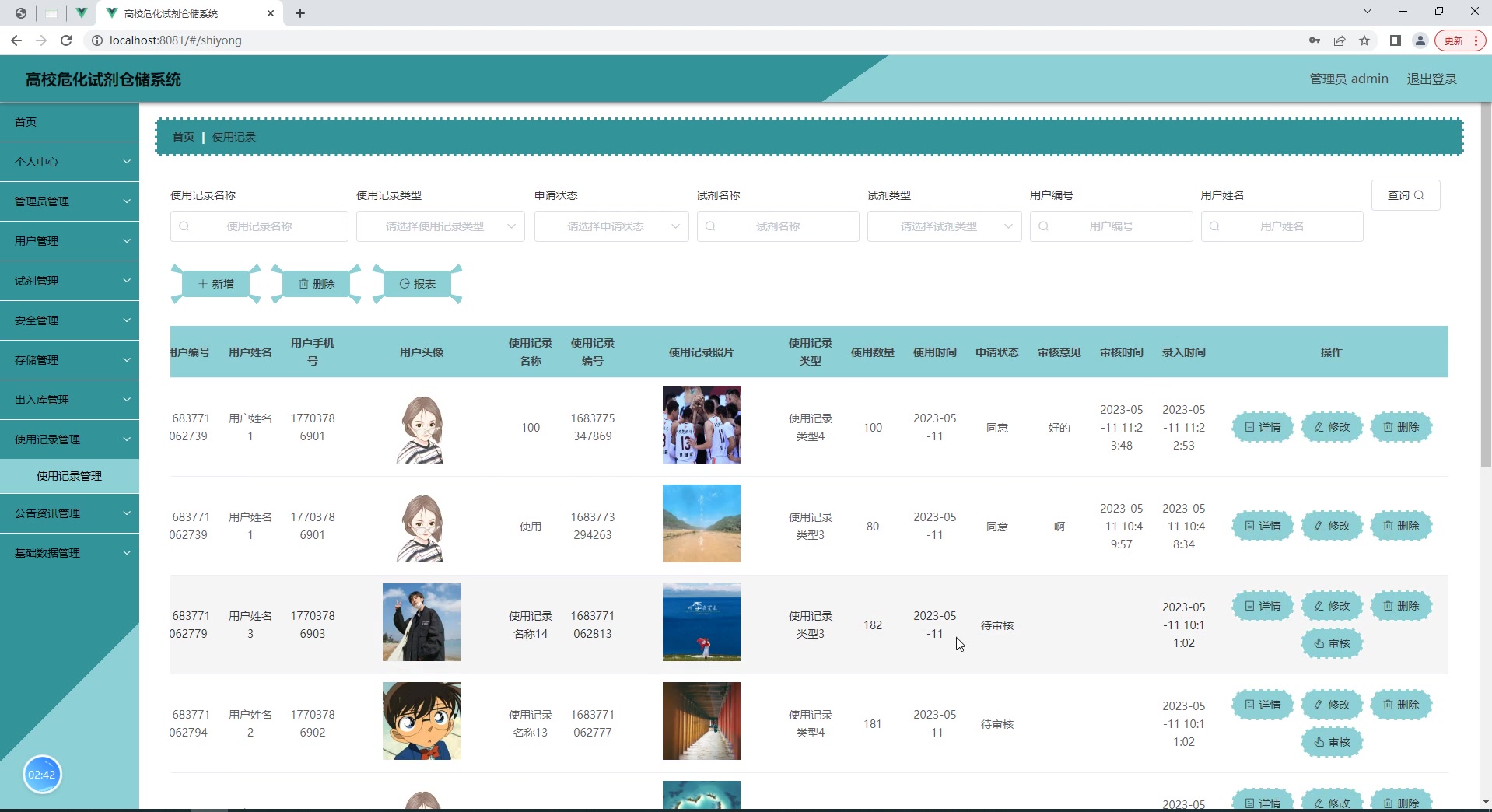This screenshot has width=1492, height=812.
Task: Open the cartoon boy with glasses avatar
Action: [422, 721]
